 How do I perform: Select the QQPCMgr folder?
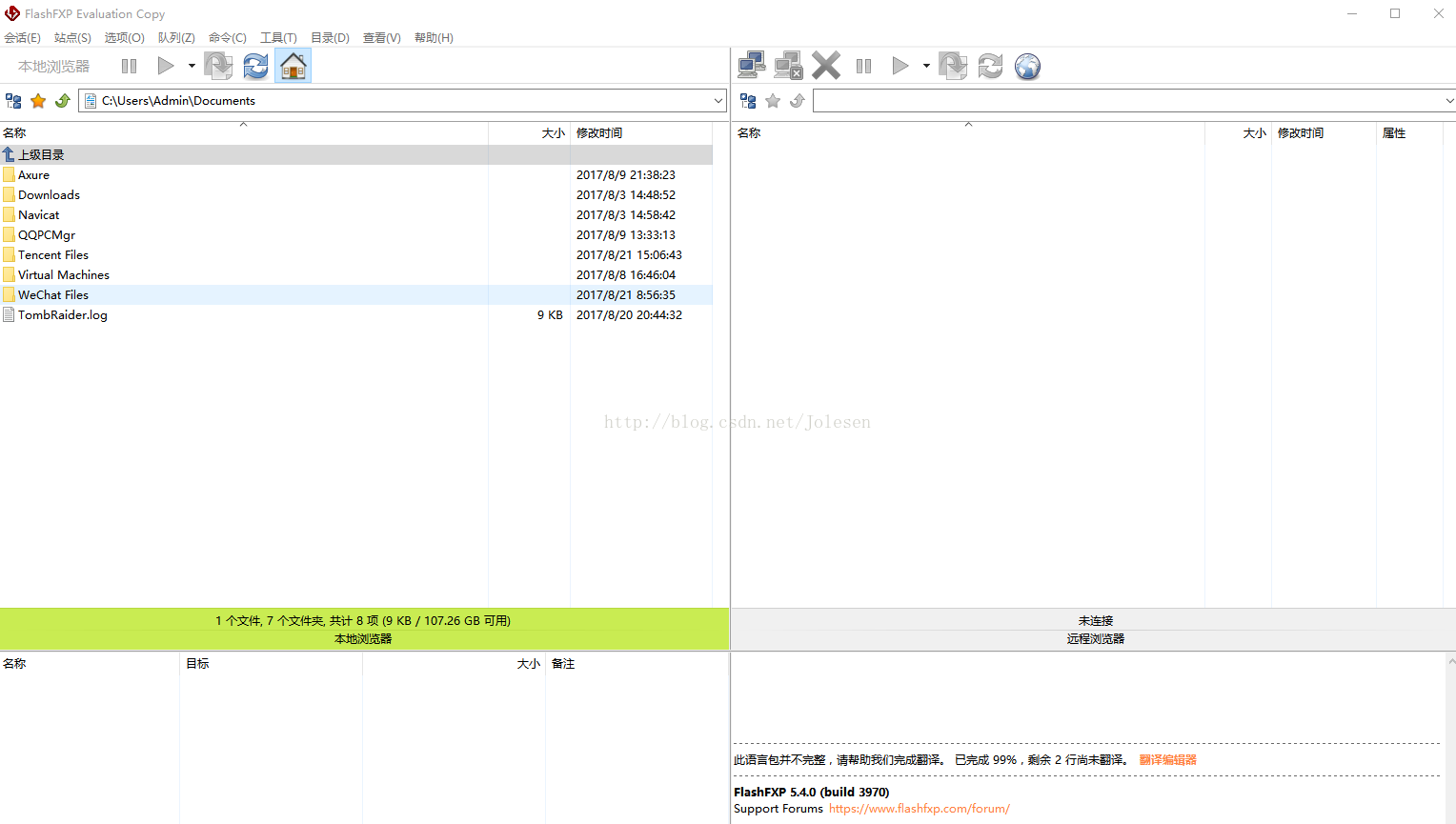point(356,235)
